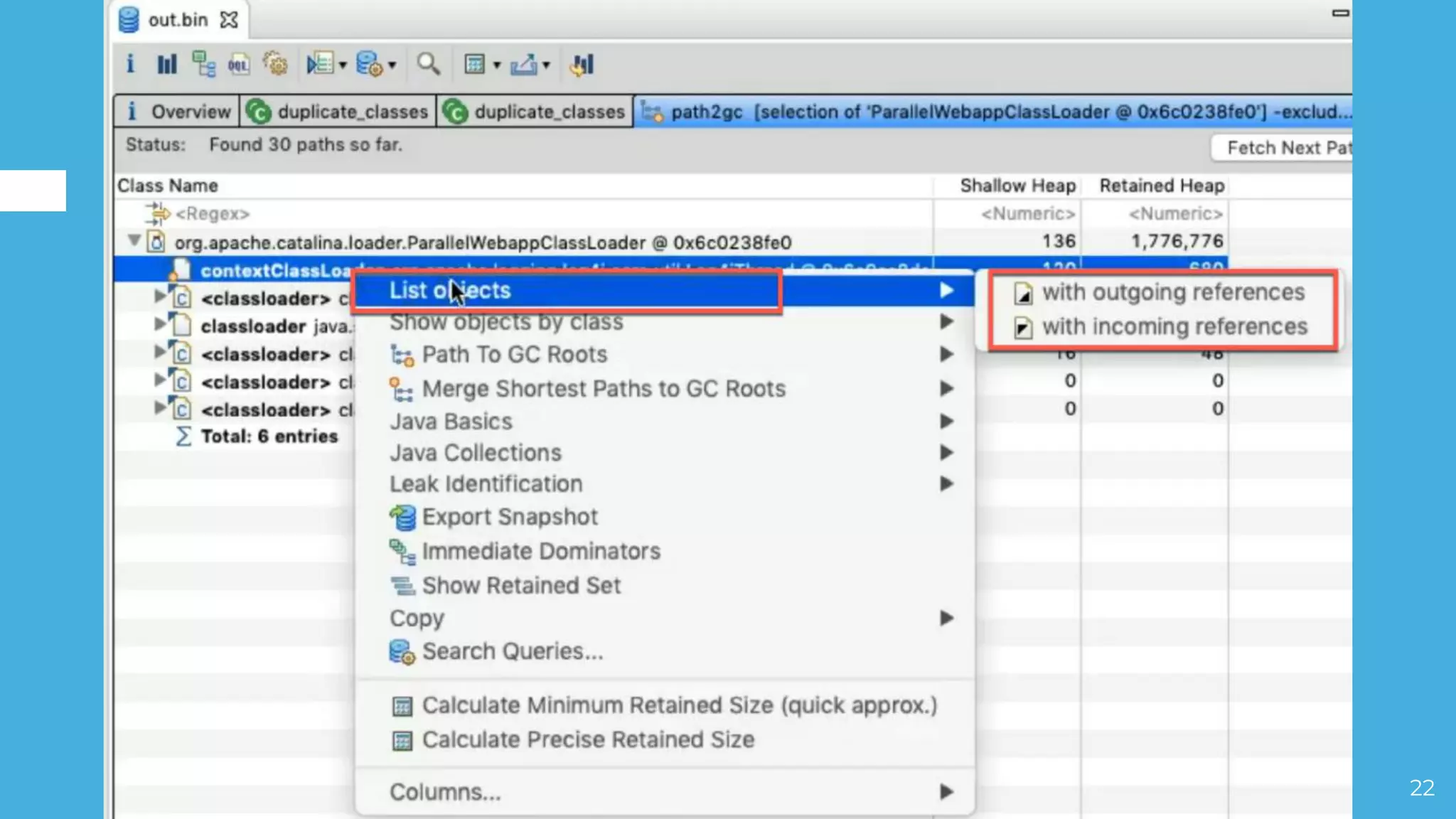Open the Dominator Tree toolbar icon

(203, 65)
